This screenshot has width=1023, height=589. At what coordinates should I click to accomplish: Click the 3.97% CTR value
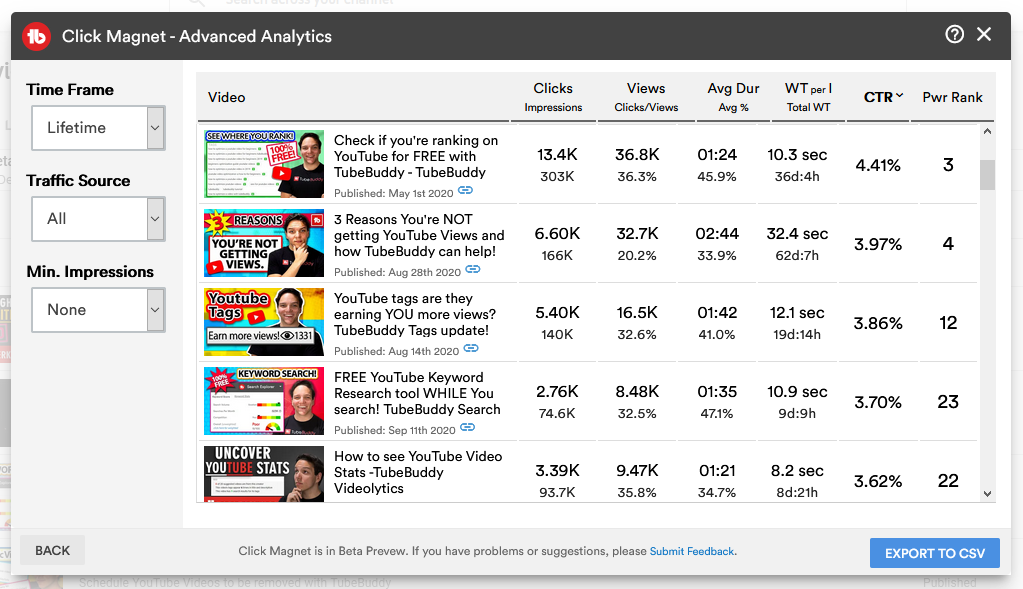[x=878, y=244]
